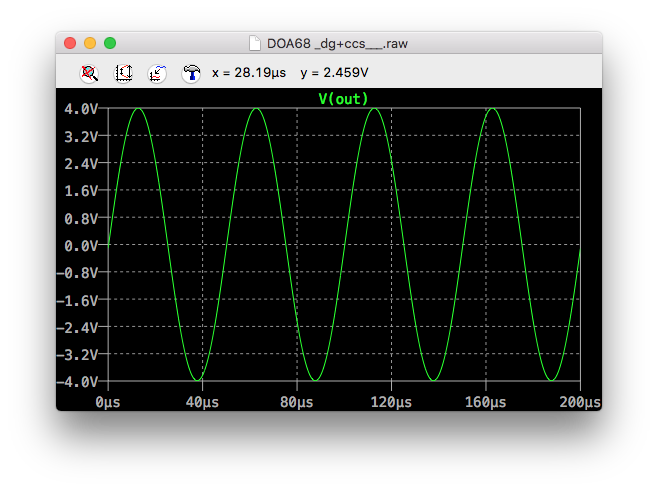Click the 4.0V vertical axis label
The image size is (658, 491).
pos(81,109)
